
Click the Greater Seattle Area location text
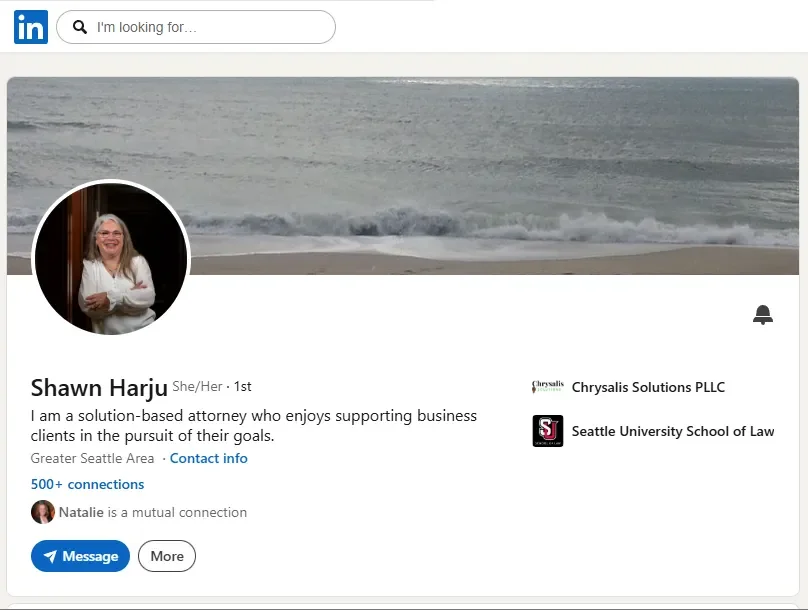click(92, 458)
